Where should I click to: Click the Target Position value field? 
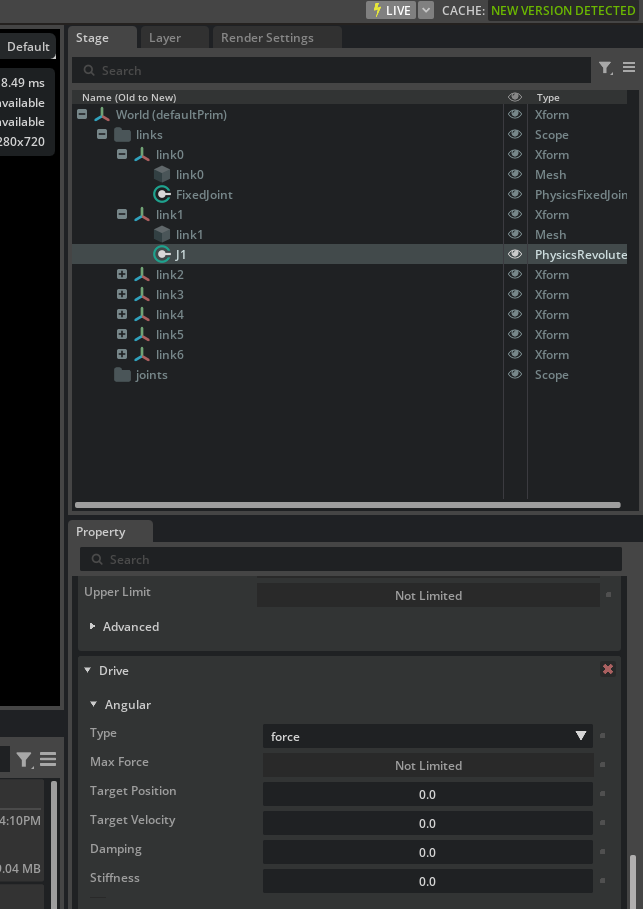coord(428,794)
